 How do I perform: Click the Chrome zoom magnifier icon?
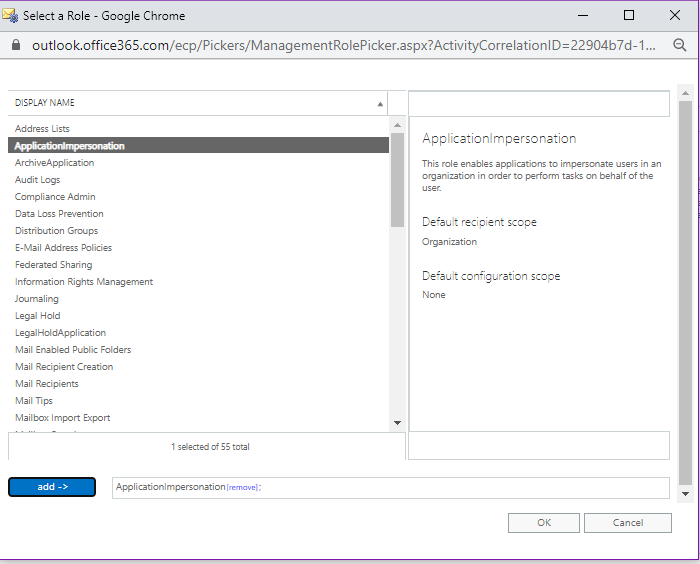[679, 45]
